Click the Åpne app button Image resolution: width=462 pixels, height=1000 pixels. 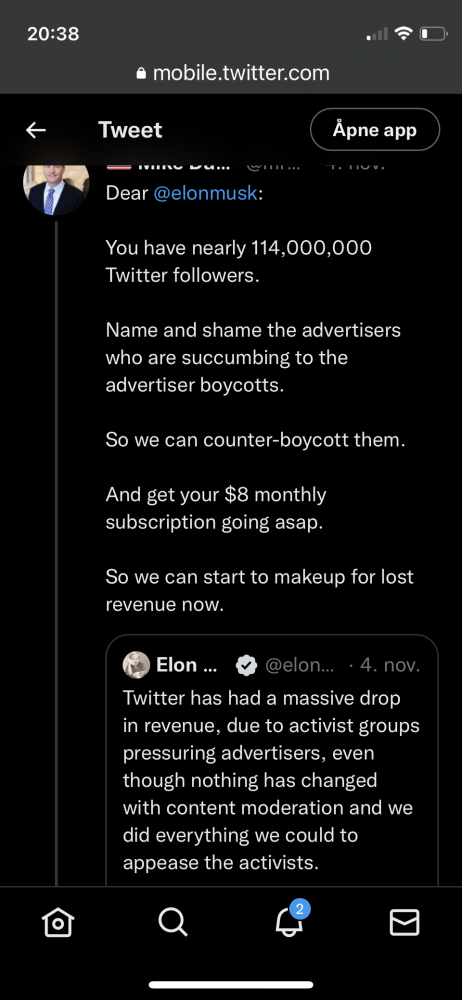click(x=375, y=129)
